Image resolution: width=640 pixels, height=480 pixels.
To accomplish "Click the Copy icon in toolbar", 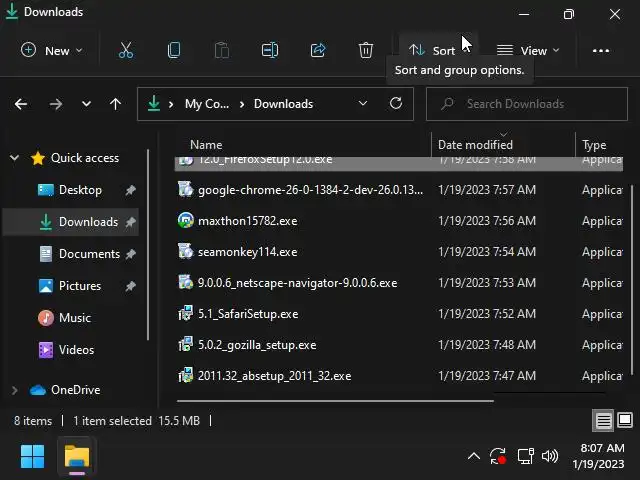I will [x=174, y=51].
